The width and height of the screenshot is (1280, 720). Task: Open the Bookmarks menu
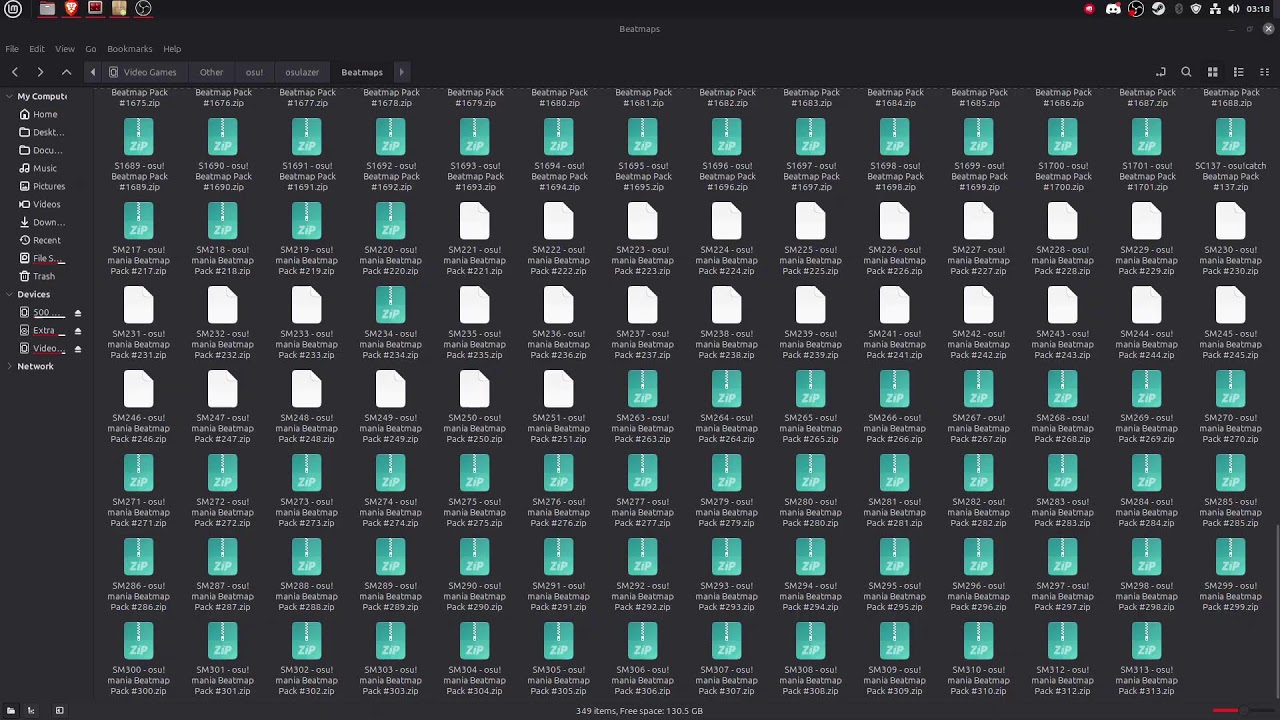click(x=130, y=49)
